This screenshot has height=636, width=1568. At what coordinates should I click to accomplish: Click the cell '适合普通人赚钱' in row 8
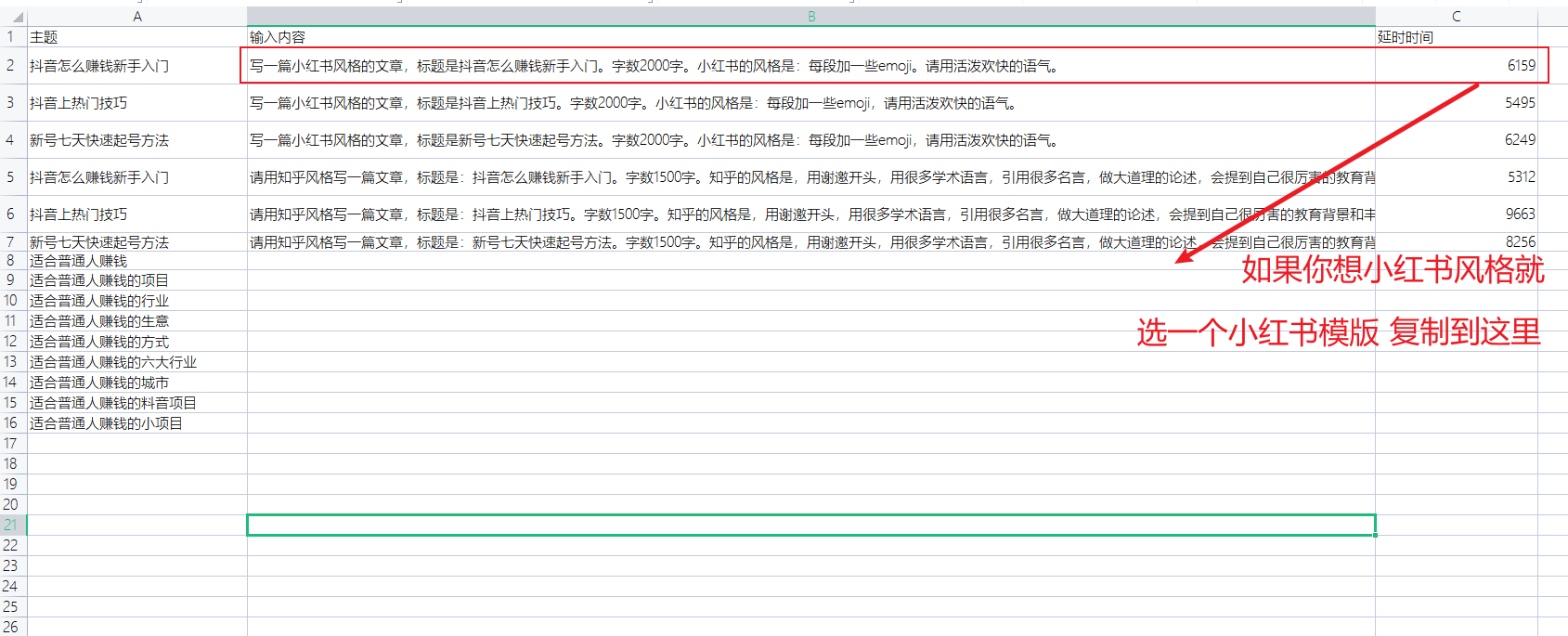click(x=137, y=261)
